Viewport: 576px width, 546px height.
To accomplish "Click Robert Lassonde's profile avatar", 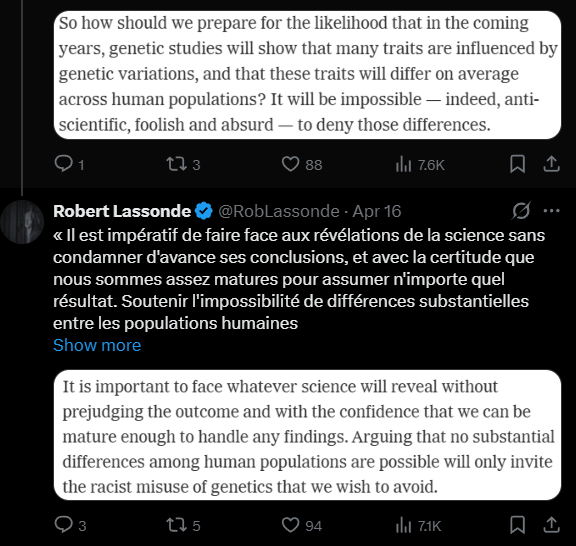I will click(x=22, y=222).
